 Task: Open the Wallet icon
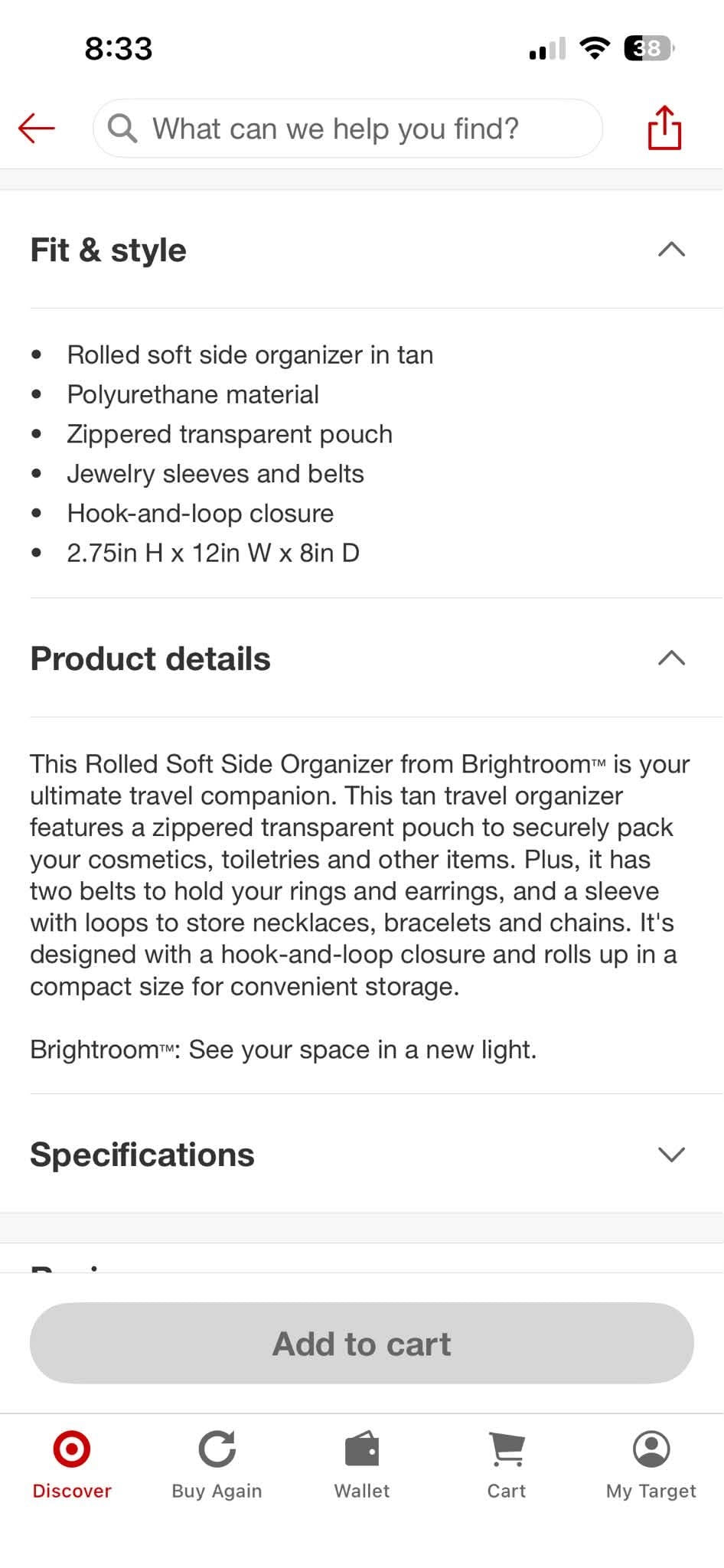coord(362,1449)
